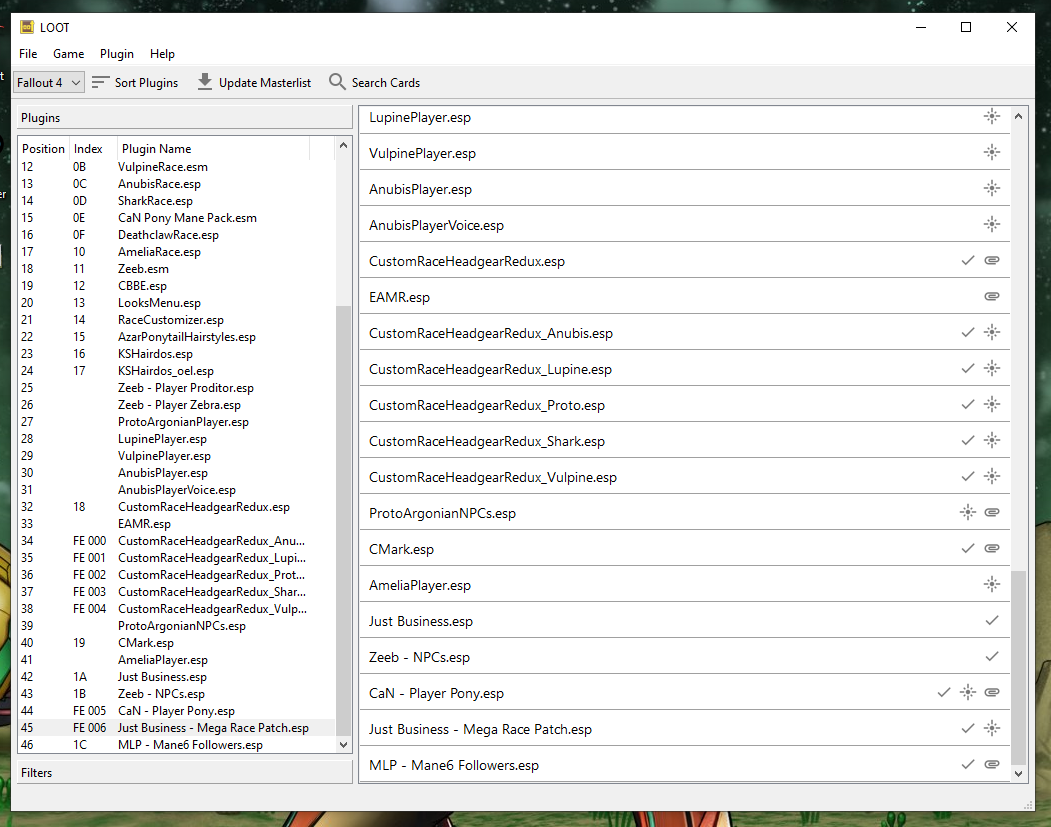
Task: Select SharkRace.esp in plugin list
Action: [x=177, y=201]
